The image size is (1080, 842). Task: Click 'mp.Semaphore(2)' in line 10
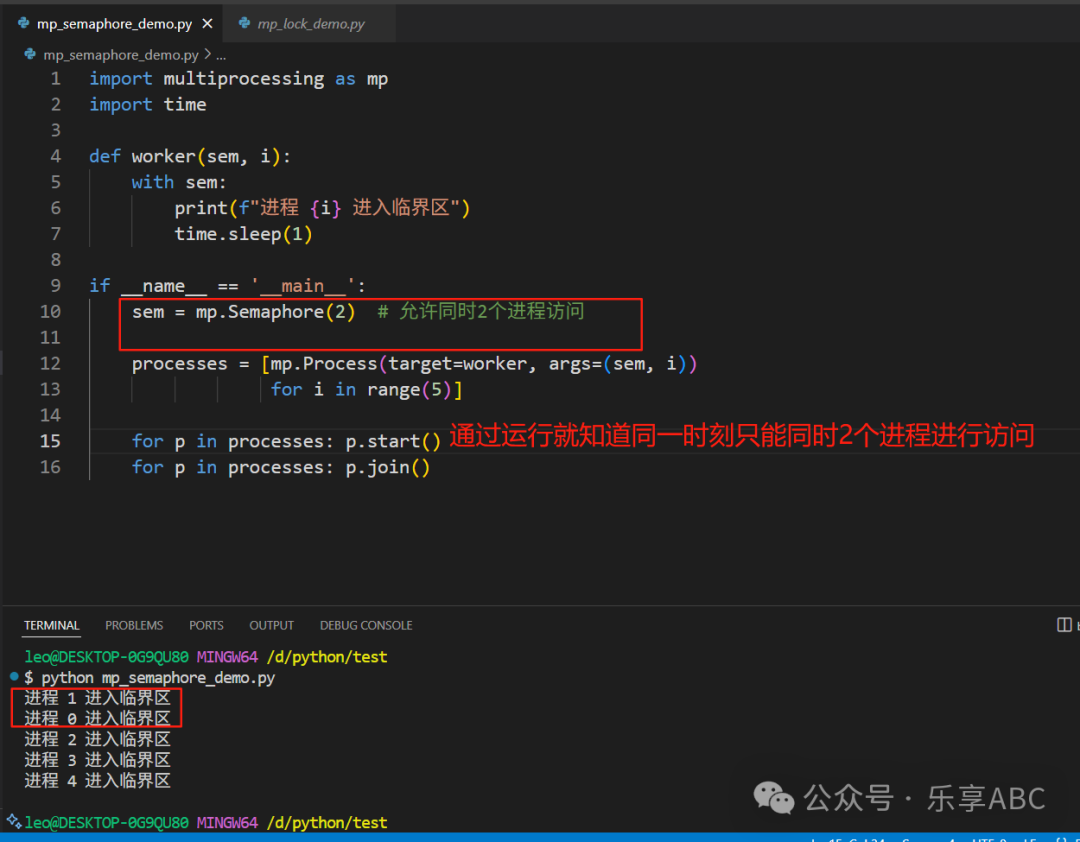[276, 312]
